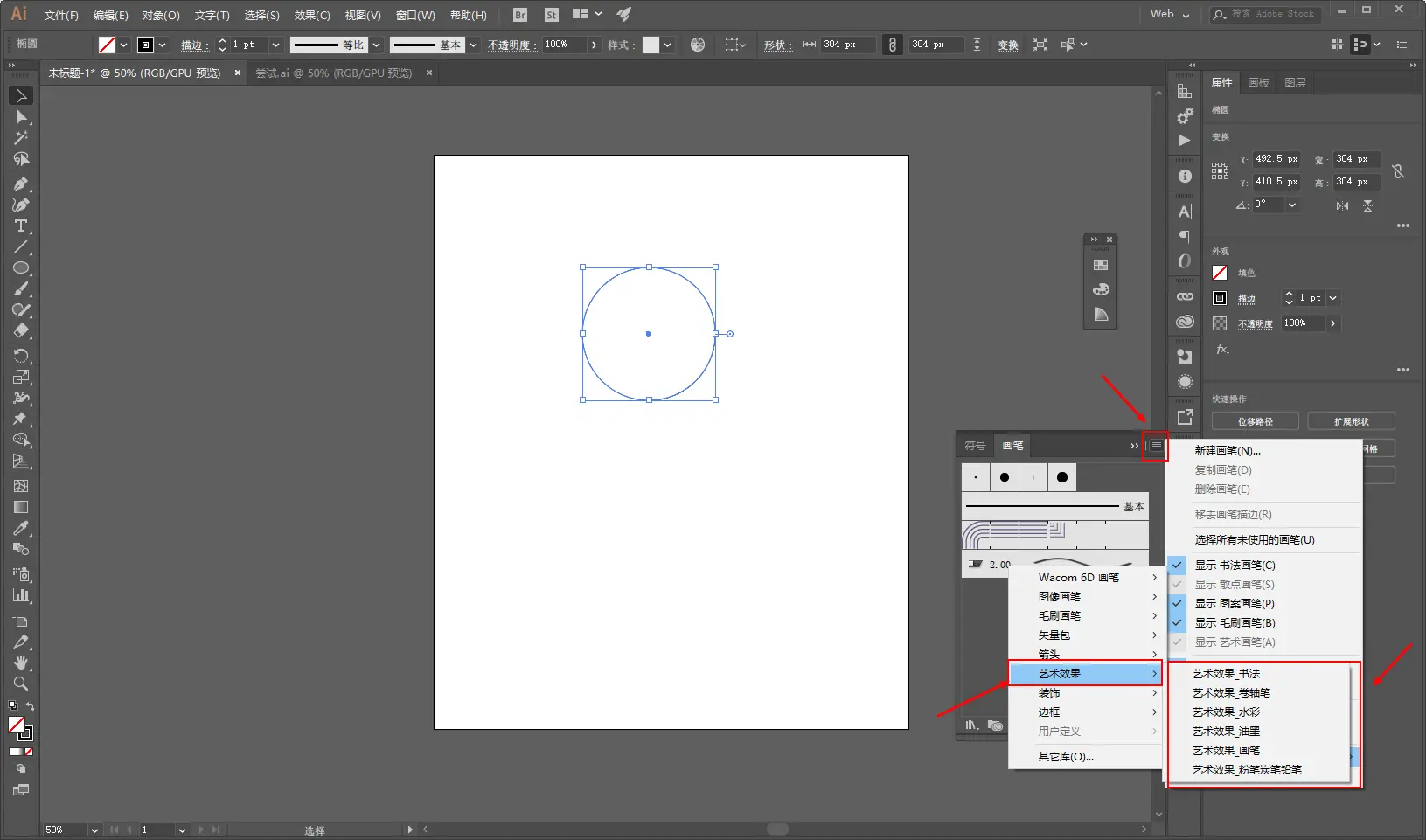The image size is (1426, 840).
Task: Select the Eraser tool
Action: [x=21, y=331]
